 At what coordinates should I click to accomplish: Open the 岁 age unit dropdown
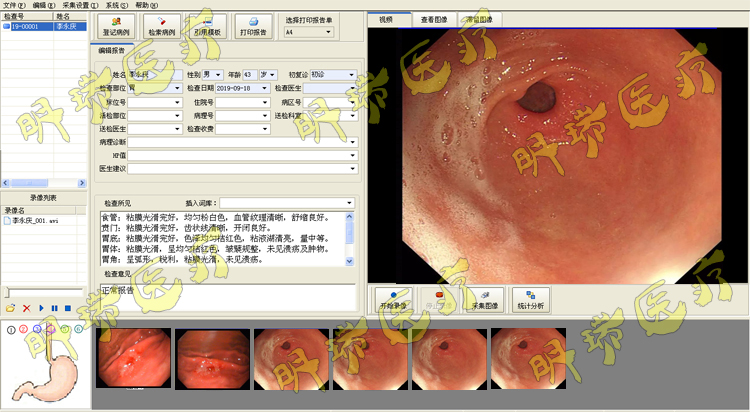click(x=273, y=75)
